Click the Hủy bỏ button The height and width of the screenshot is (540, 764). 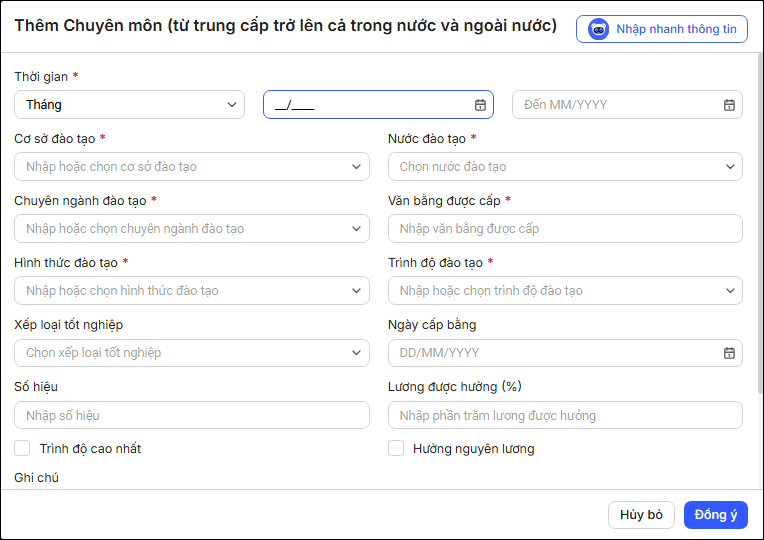pos(641,515)
